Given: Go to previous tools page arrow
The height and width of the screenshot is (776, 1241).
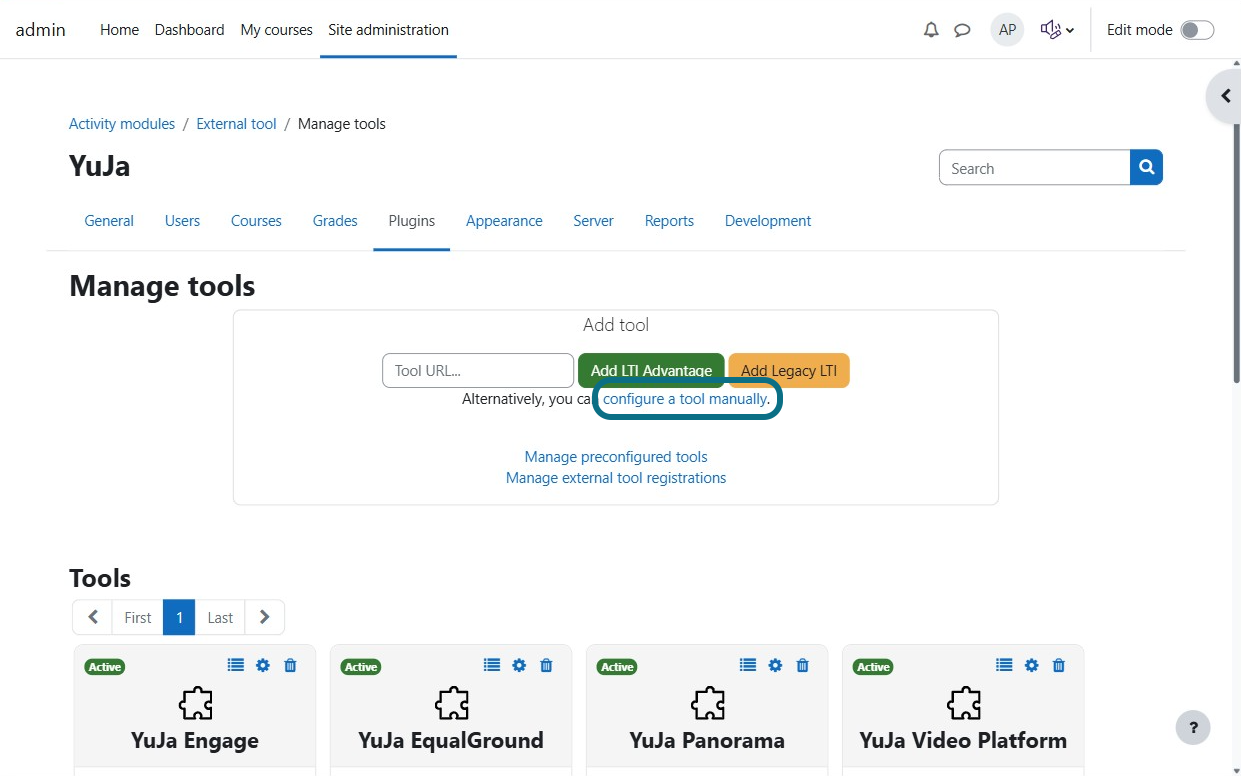Looking at the screenshot, I should coord(92,617).
